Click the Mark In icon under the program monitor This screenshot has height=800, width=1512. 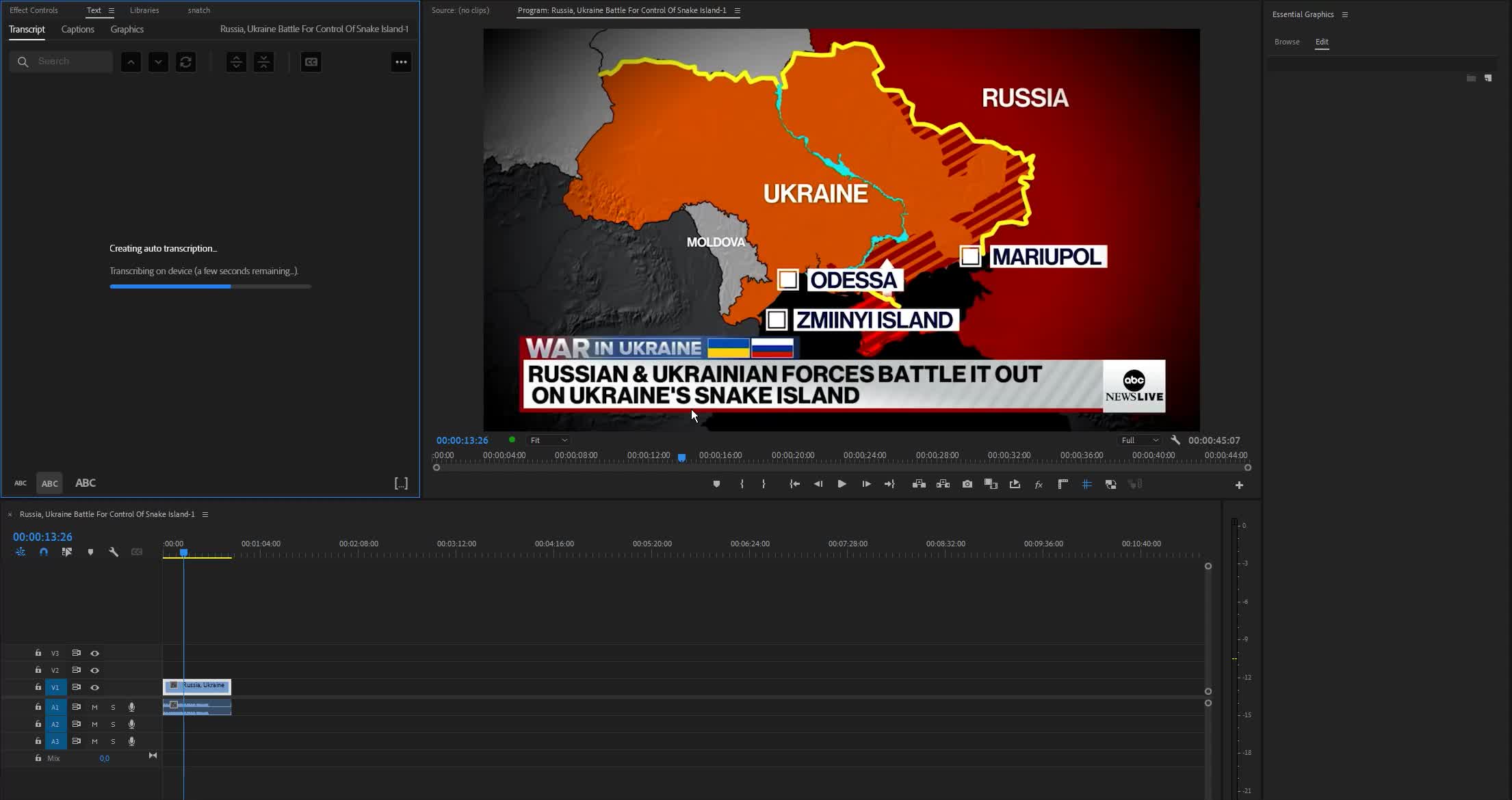742,483
